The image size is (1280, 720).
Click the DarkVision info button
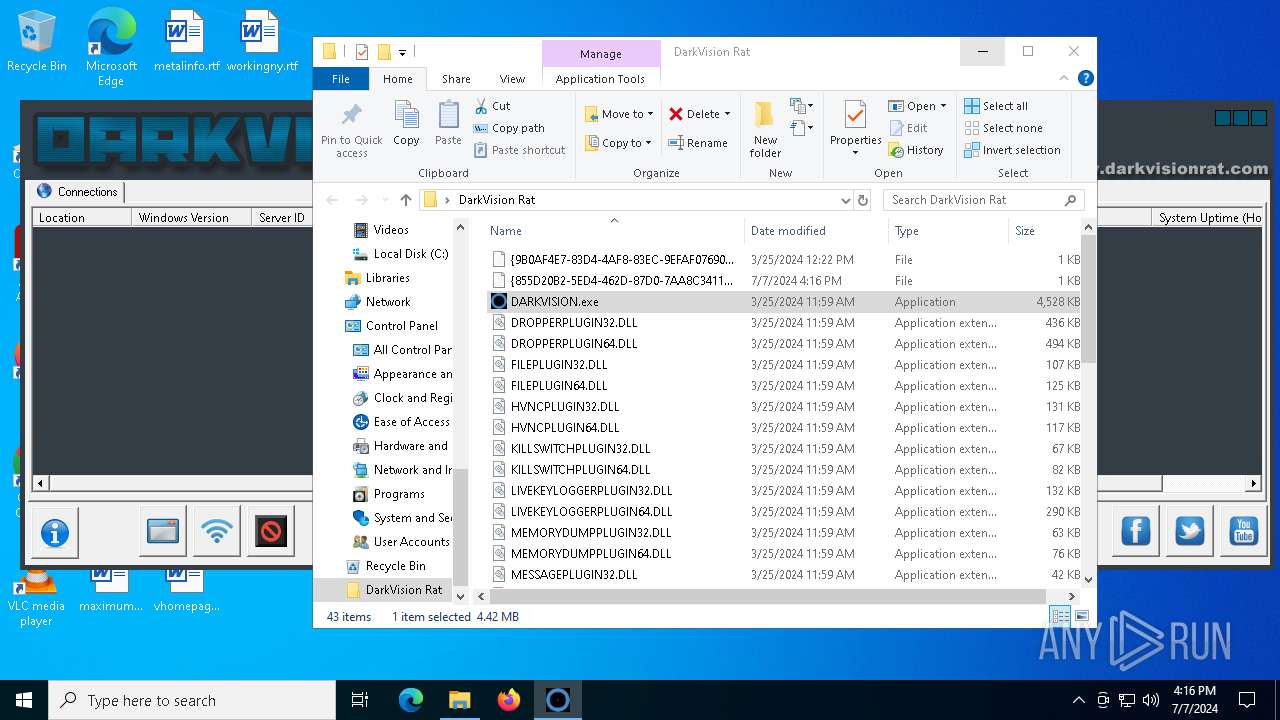point(54,533)
